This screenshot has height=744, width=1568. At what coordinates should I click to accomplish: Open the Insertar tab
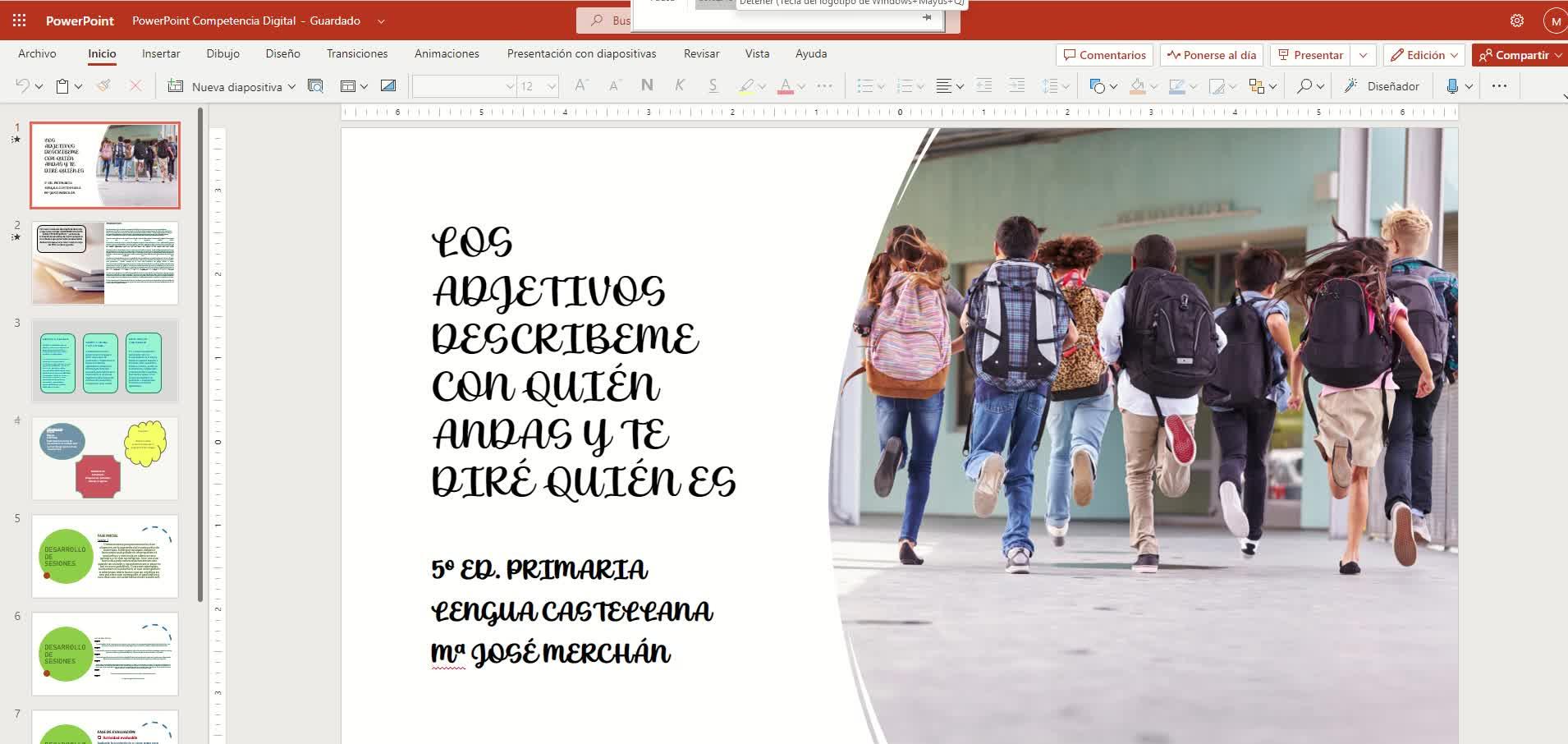(x=161, y=53)
